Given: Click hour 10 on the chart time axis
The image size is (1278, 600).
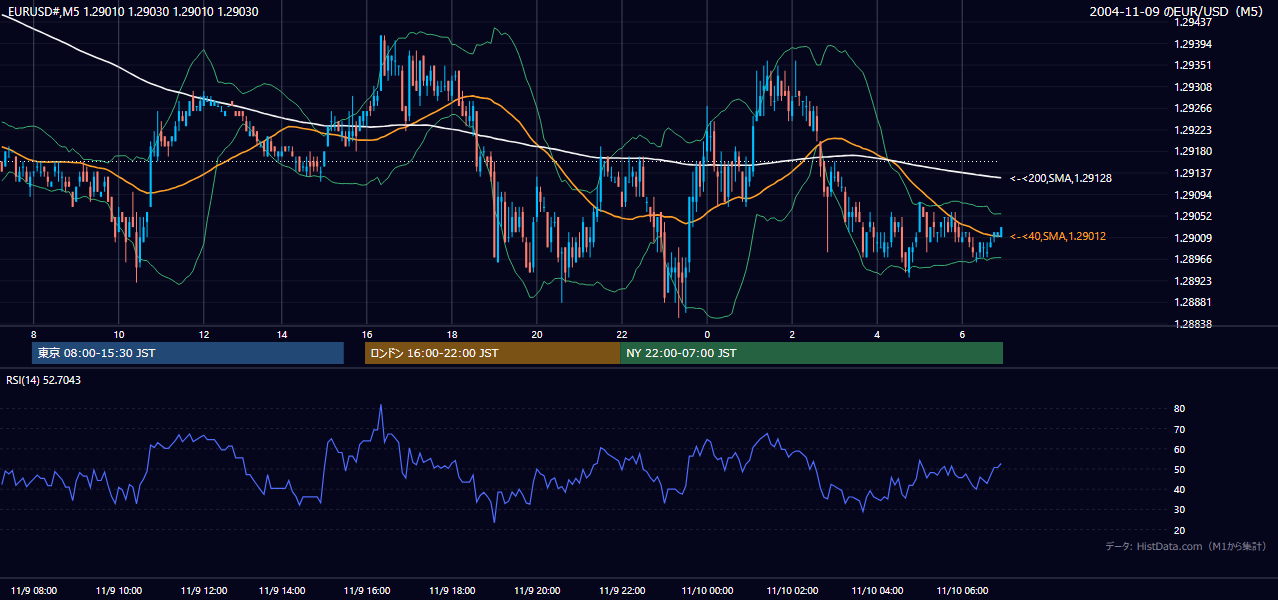Looking at the screenshot, I should (x=118, y=334).
